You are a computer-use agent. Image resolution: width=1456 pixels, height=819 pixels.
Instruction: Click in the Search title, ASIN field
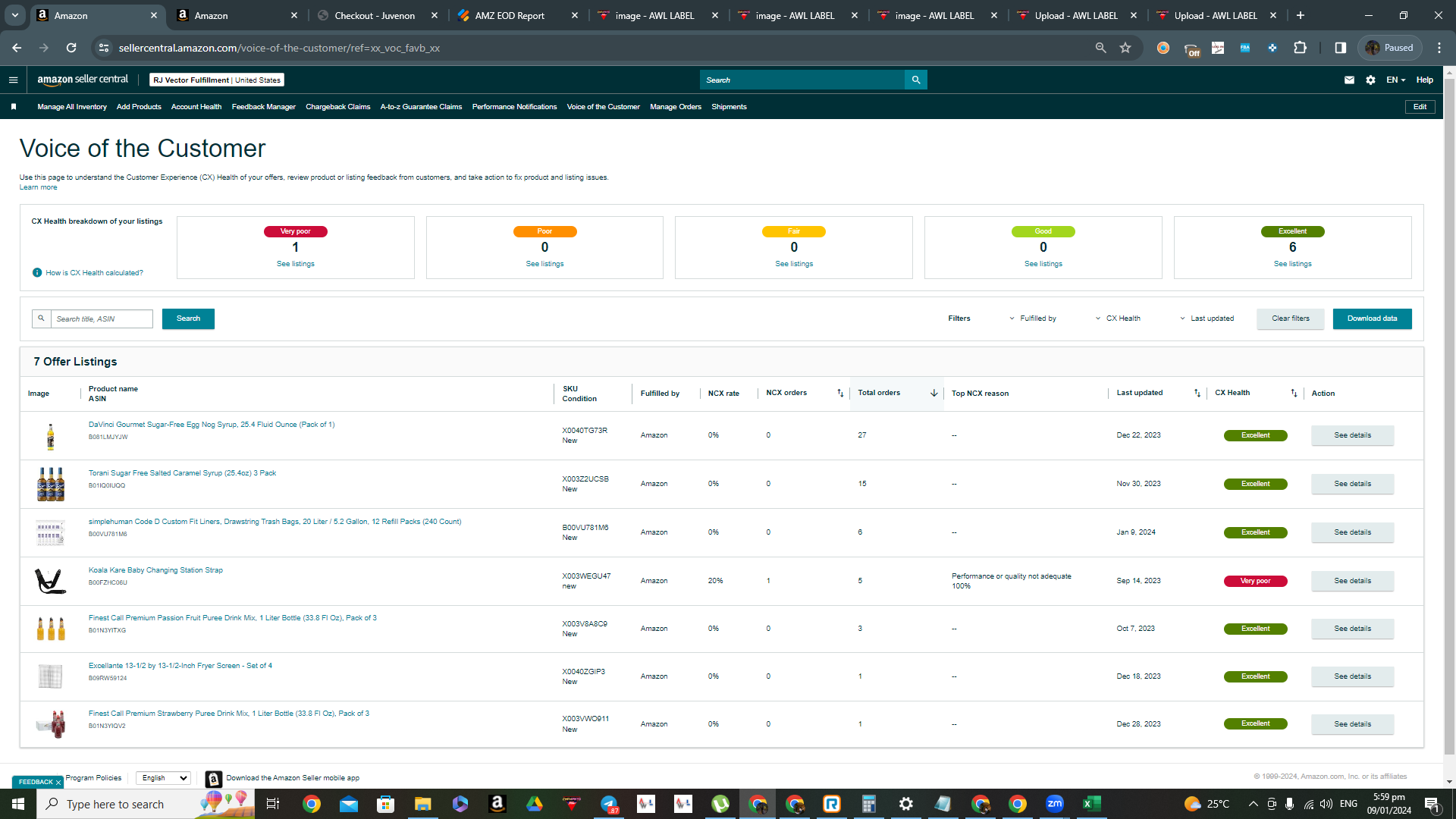pos(102,318)
